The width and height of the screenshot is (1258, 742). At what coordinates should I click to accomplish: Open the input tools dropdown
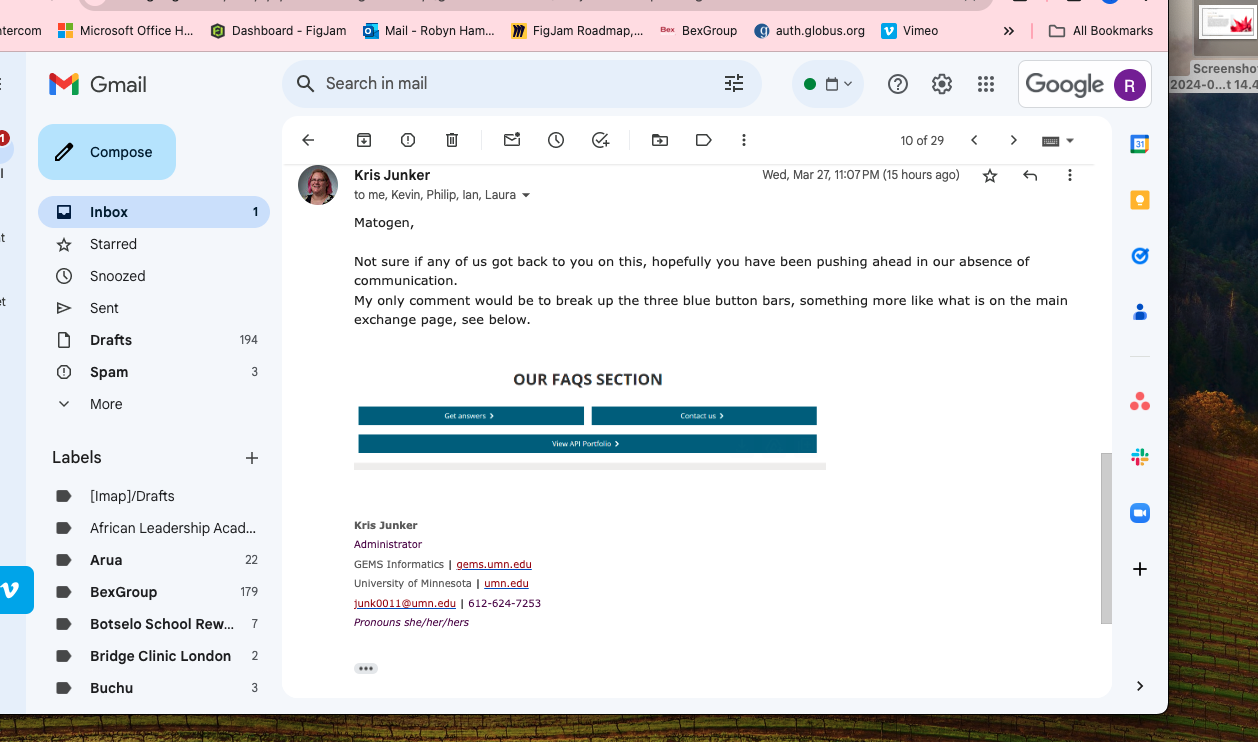click(1058, 141)
